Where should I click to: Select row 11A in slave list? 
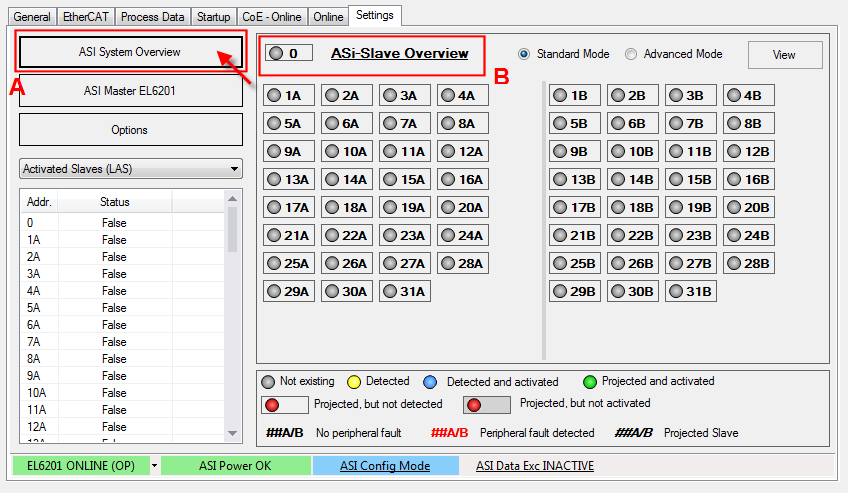(123, 410)
